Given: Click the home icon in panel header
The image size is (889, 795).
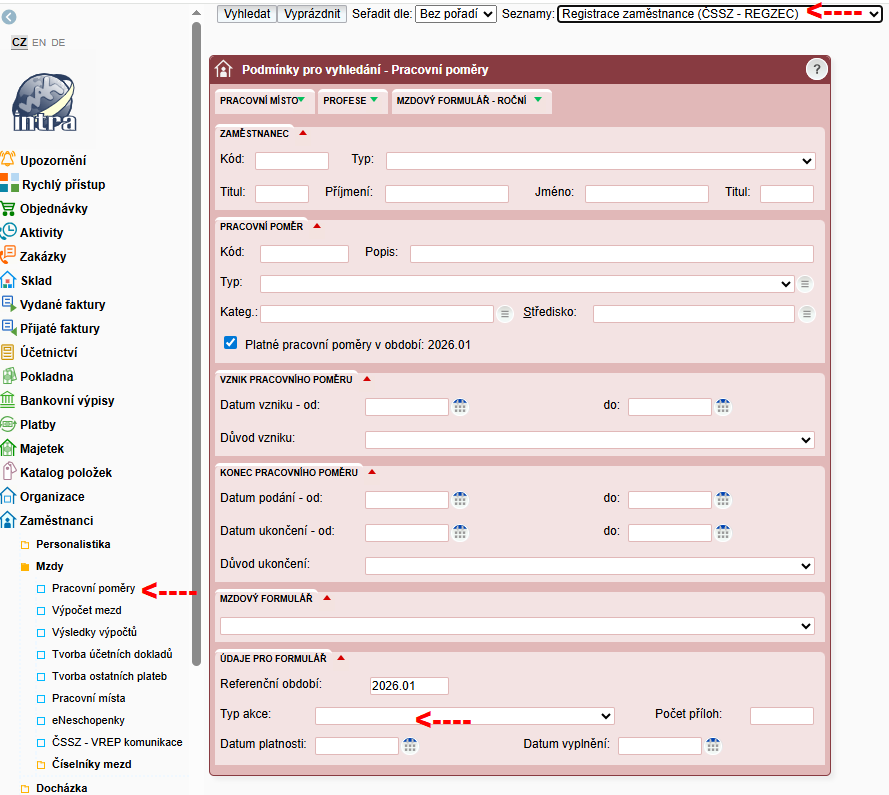Looking at the screenshot, I should tap(226, 70).
